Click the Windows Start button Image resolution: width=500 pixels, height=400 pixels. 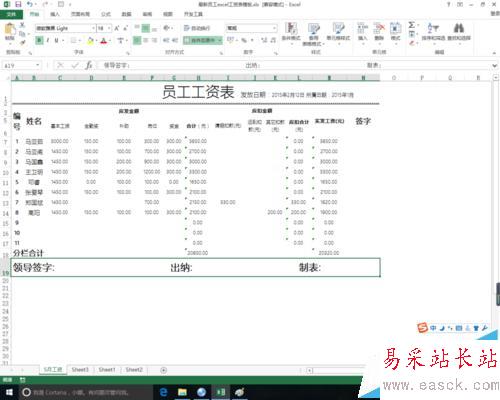pos(9,392)
